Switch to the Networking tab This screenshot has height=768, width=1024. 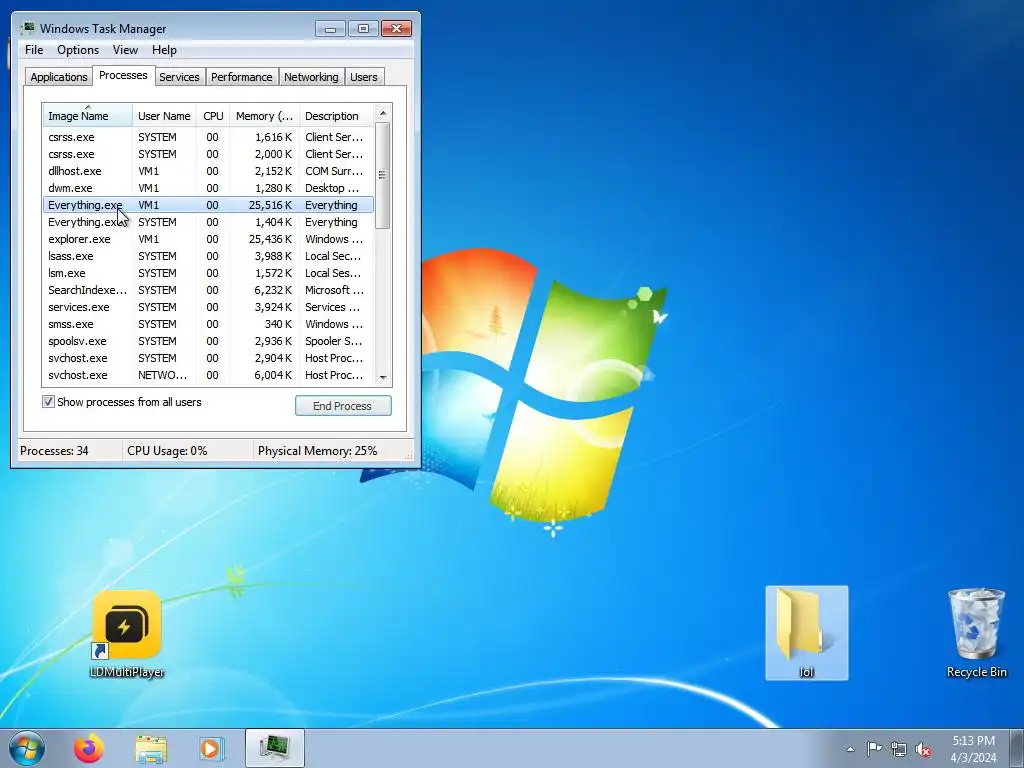coord(311,76)
